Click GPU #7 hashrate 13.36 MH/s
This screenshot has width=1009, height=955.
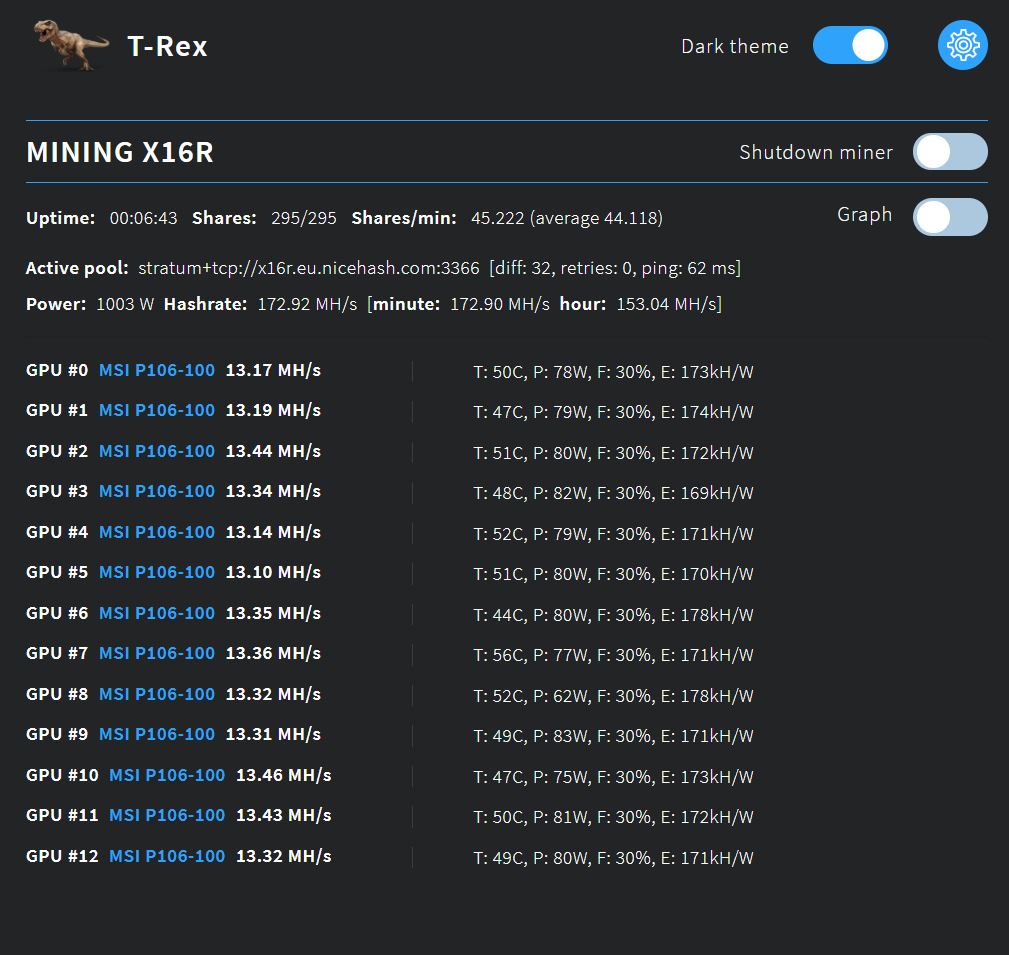(x=273, y=654)
